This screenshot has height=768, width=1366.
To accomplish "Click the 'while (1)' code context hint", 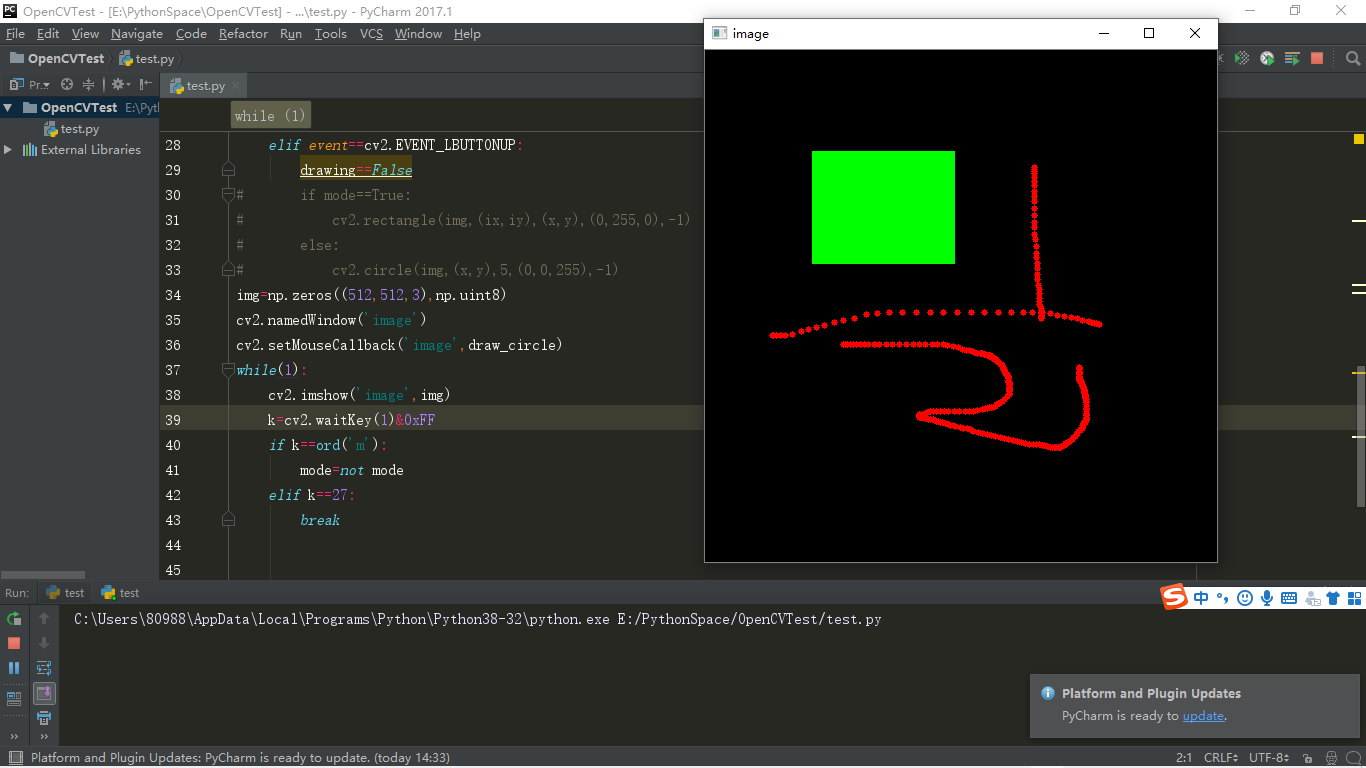I will pos(270,116).
